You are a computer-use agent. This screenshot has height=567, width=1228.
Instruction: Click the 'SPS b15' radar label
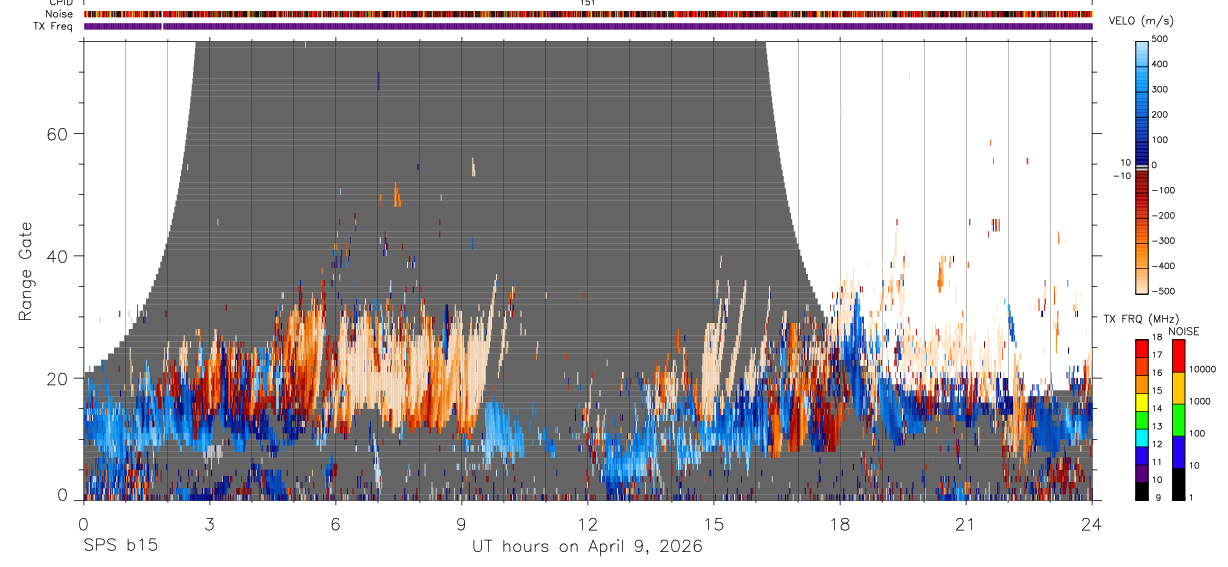click(120, 546)
